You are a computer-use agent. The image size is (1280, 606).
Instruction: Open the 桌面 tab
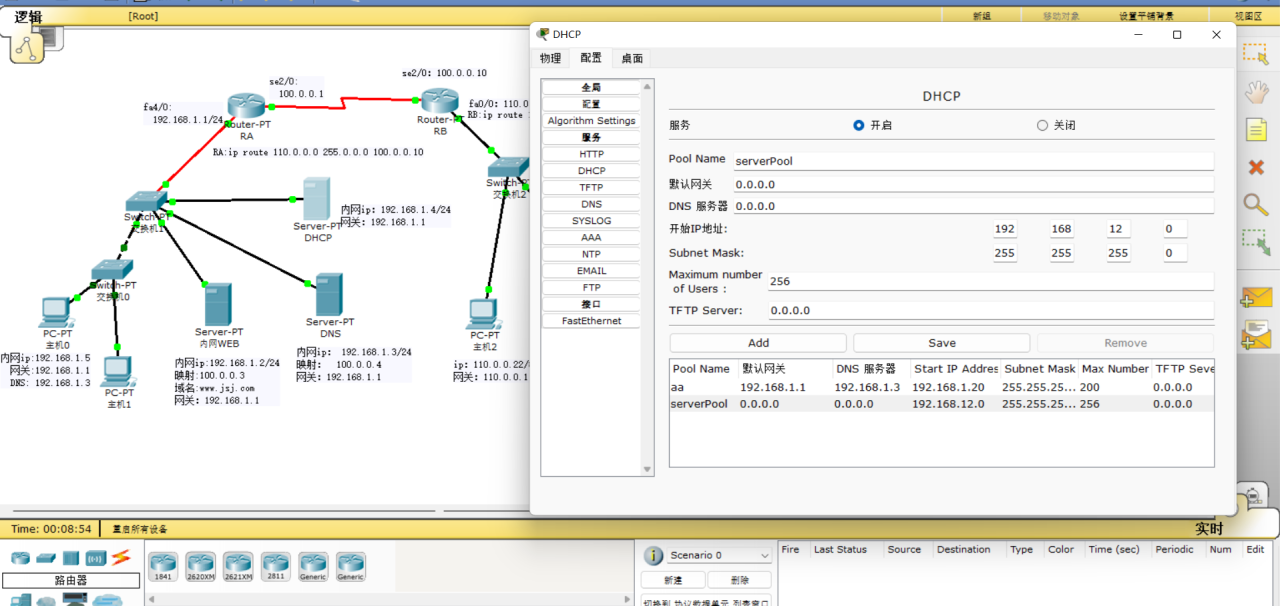632,59
